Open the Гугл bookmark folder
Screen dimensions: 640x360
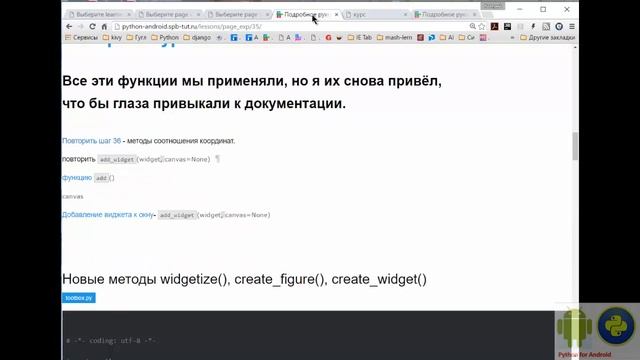coord(136,38)
